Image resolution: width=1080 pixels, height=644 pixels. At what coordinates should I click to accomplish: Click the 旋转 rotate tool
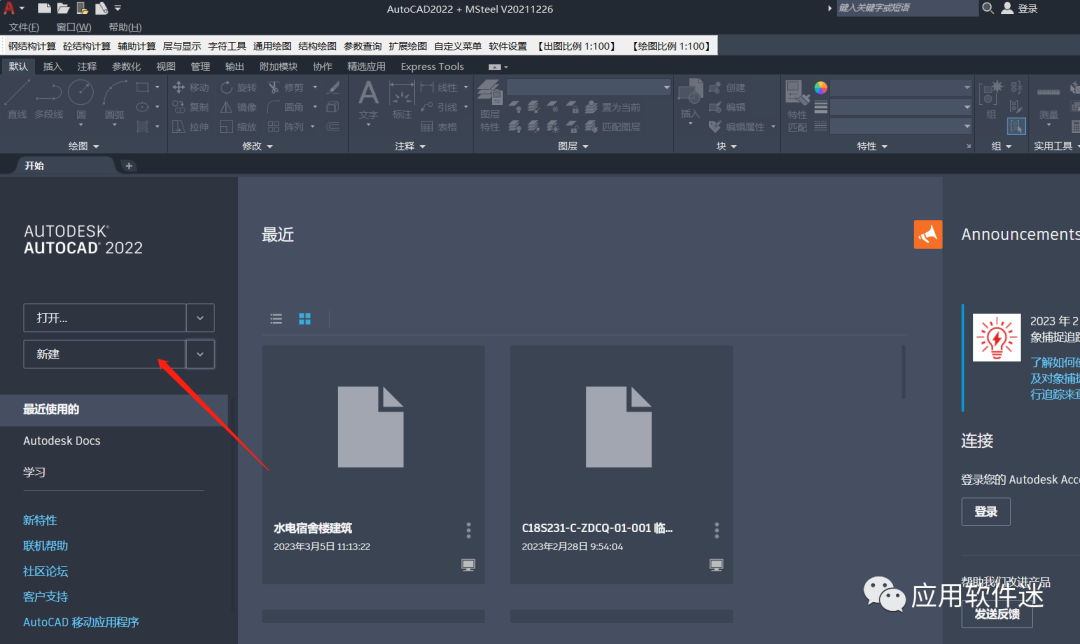pos(238,87)
